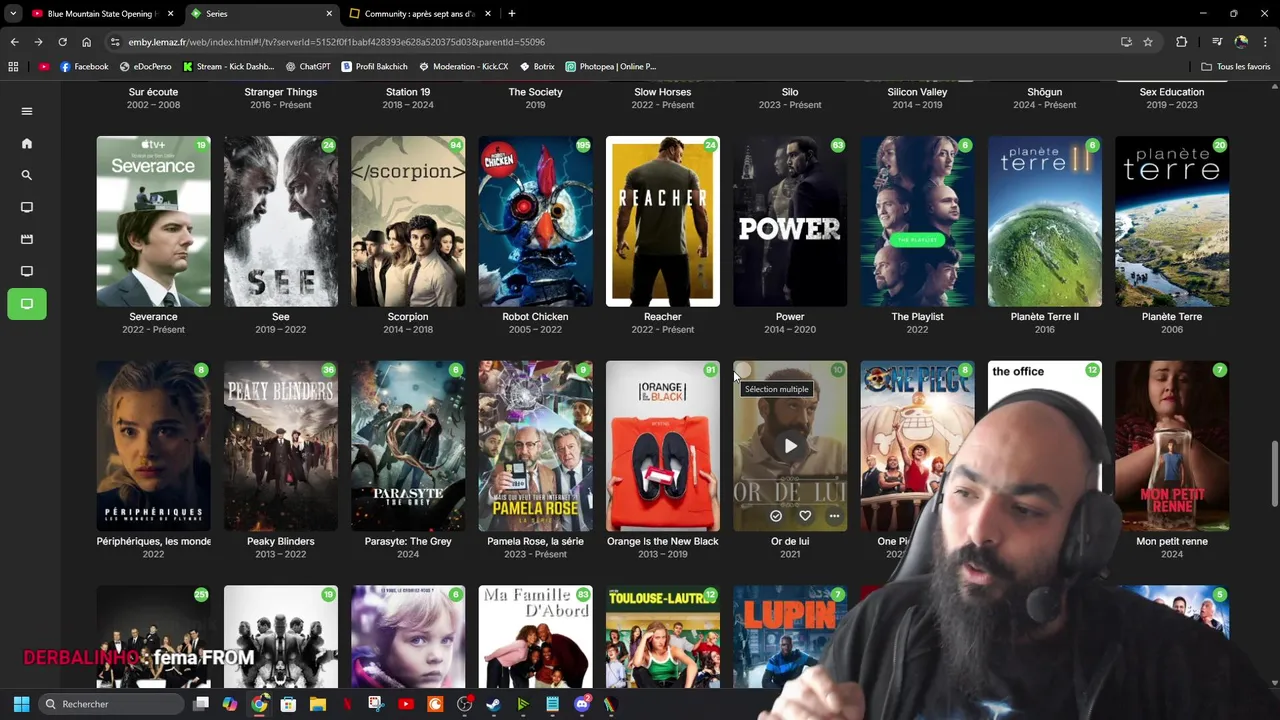Viewport: 1280px width, 720px height.
Task: Click the Sex Education title text
Action: (x=1172, y=92)
